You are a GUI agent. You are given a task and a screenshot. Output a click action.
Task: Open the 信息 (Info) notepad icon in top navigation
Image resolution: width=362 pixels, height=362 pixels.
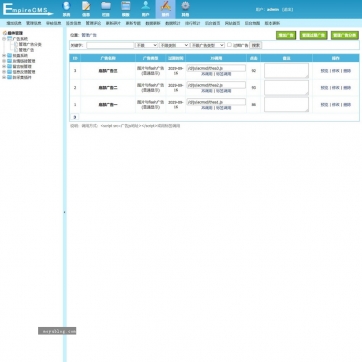point(86,9)
